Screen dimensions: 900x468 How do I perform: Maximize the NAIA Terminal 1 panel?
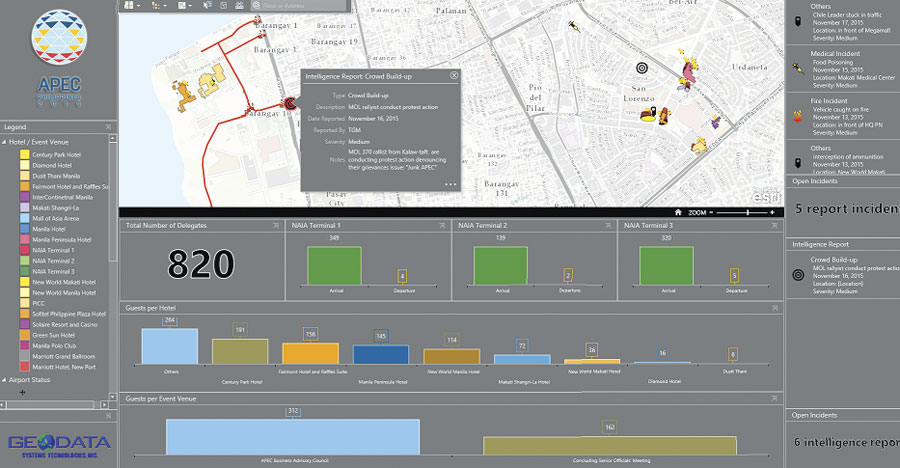(x=442, y=226)
